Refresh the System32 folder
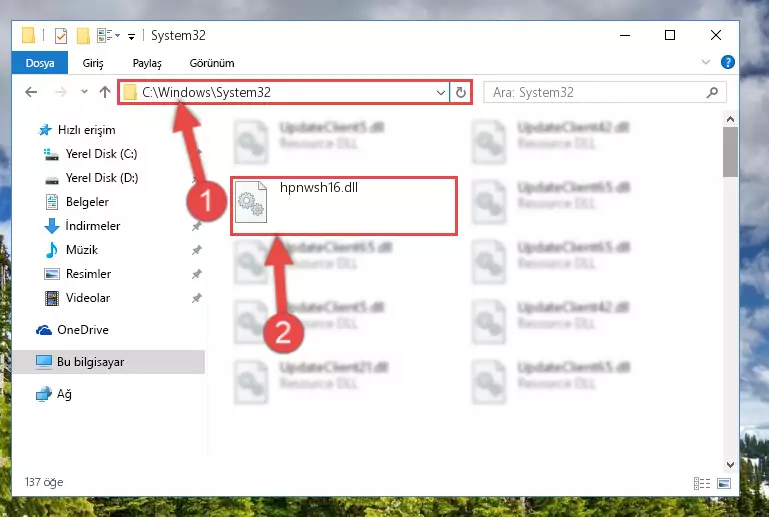 pyautogui.click(x=461, y=92)
